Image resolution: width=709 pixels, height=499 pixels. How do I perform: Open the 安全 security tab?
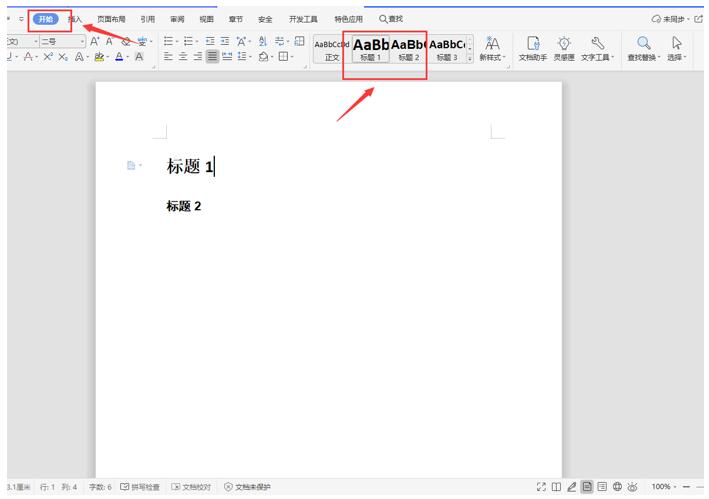(x=265, y=19)
